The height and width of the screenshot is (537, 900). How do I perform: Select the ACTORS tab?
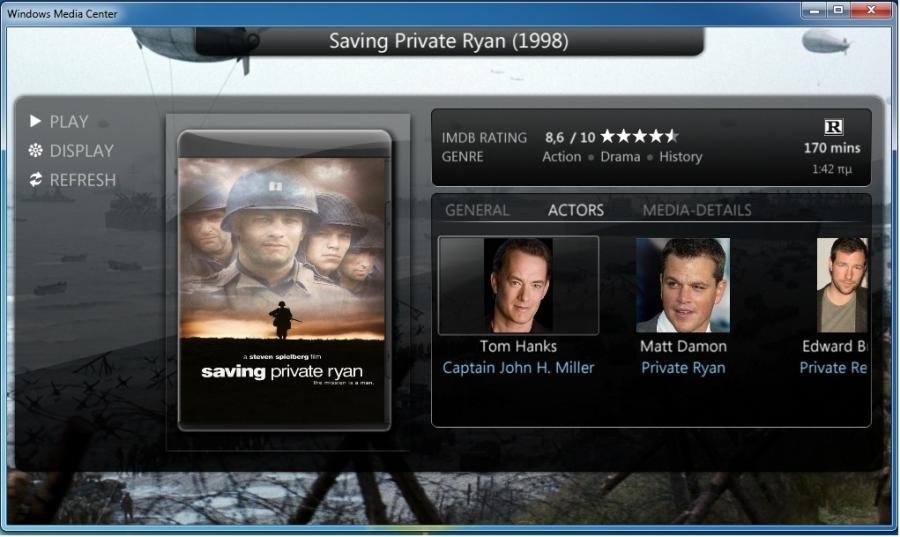point(576,210)
